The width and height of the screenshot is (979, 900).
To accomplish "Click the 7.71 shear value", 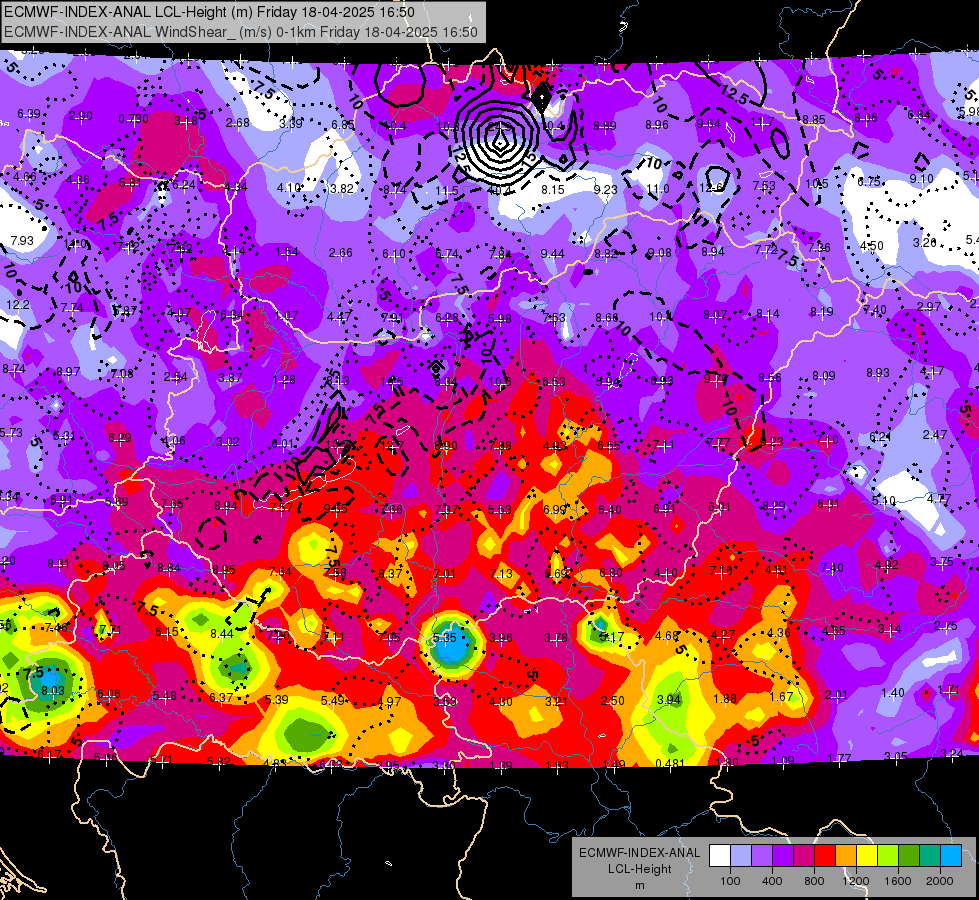I will point(110,630).
